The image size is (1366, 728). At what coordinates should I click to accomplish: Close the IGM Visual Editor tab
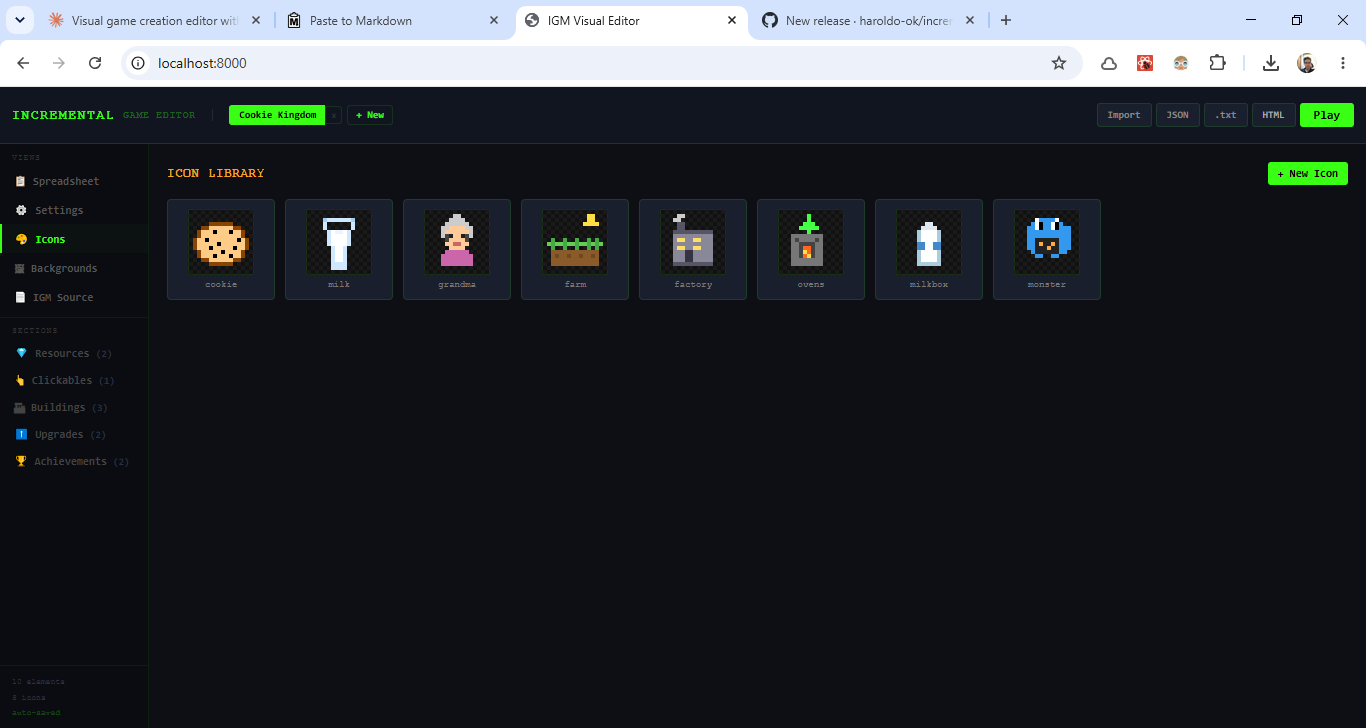point(732,20)
